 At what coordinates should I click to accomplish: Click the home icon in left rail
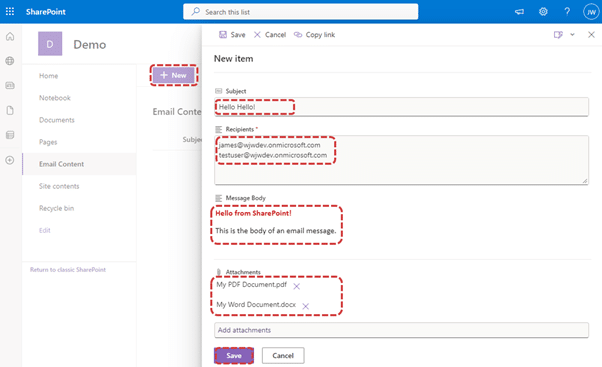10,36
